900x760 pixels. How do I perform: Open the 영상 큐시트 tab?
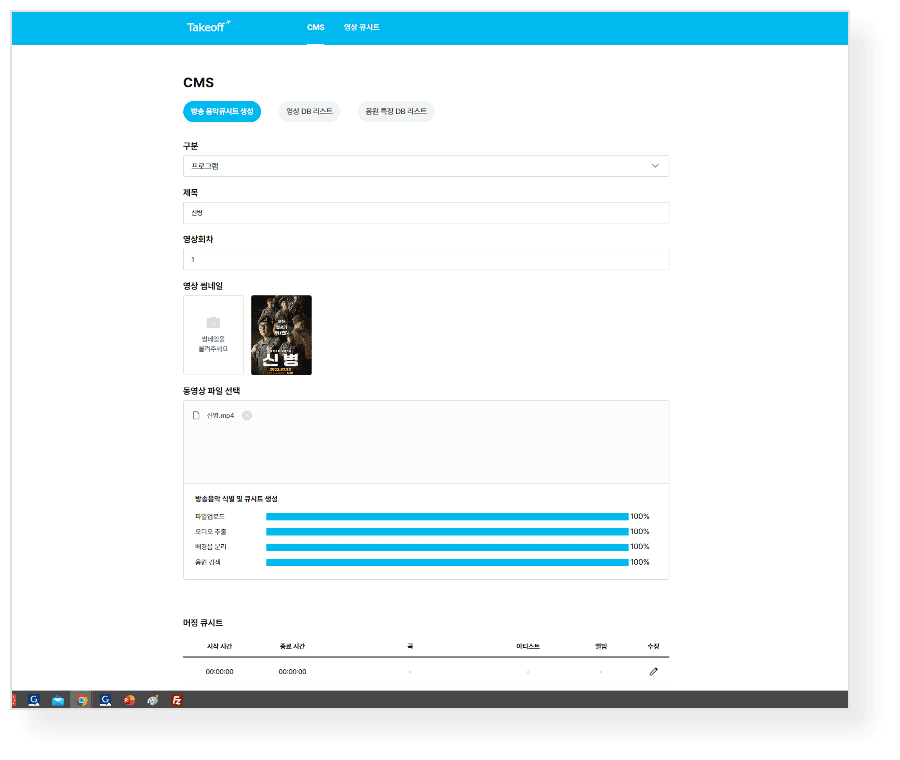point(361,27)
